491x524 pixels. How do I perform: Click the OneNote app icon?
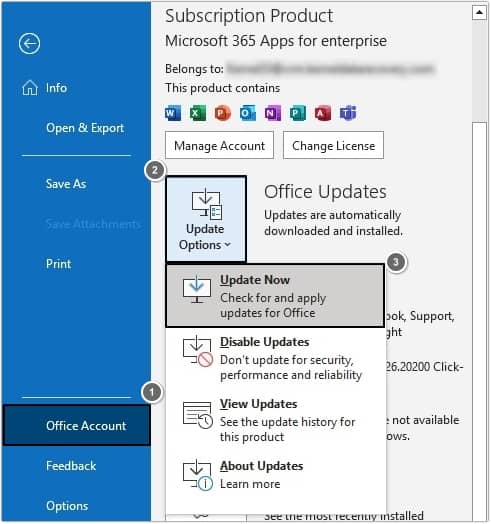point(273,113)
